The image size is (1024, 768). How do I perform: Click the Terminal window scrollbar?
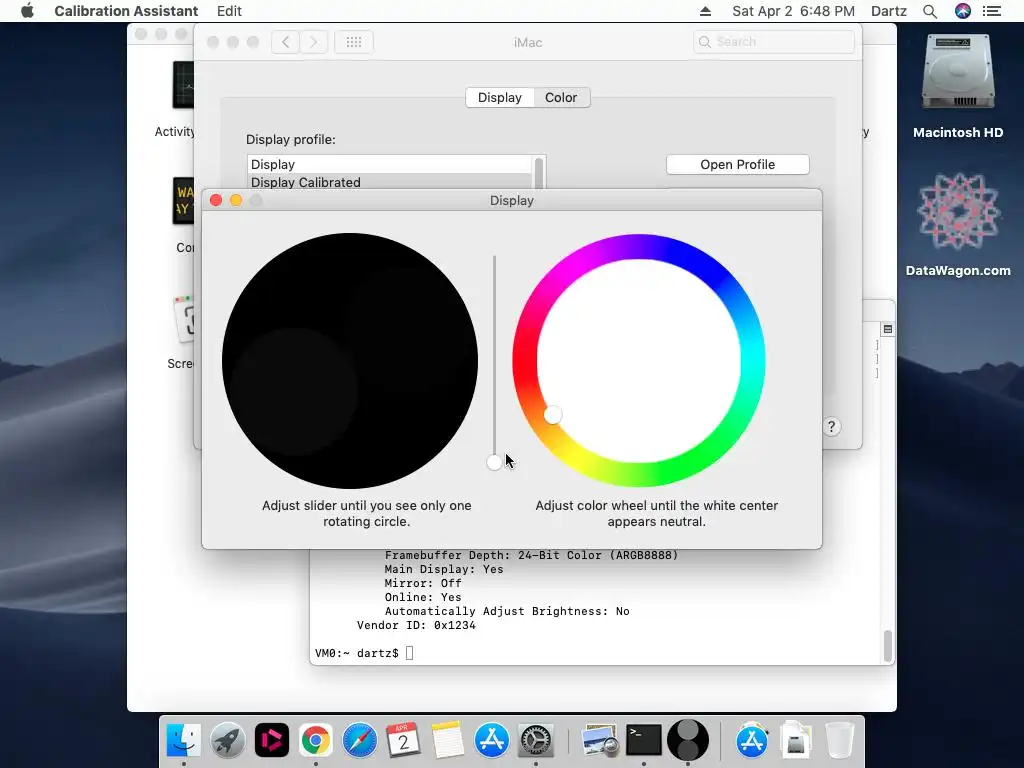(x=888, y=646)
